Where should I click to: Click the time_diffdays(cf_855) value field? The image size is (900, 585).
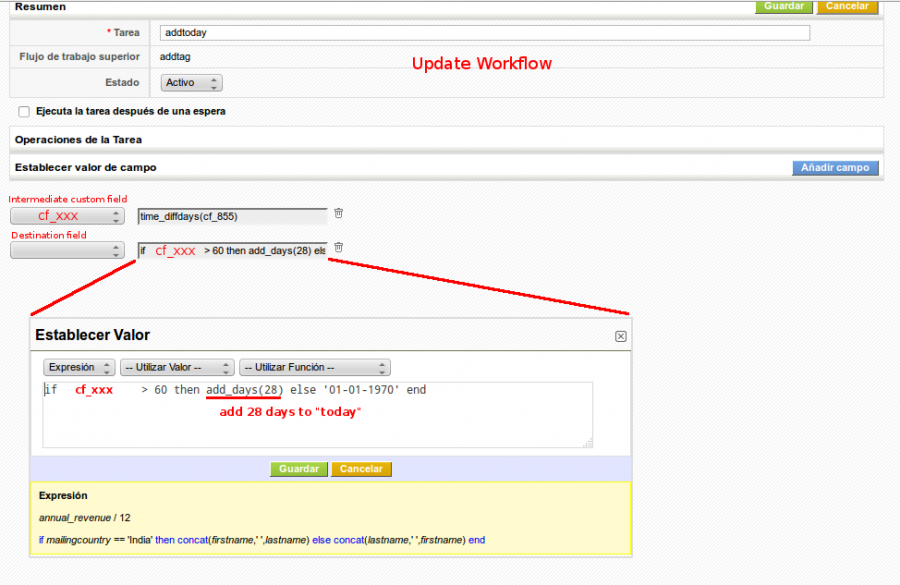pyautogui.click(x=232, y=216)
